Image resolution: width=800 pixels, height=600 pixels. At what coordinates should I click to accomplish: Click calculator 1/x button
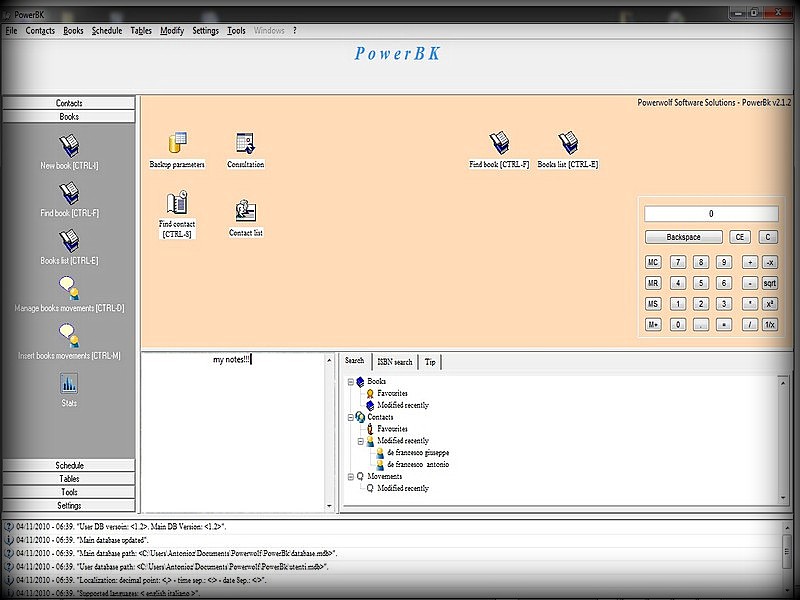click(x=770, y=324)
